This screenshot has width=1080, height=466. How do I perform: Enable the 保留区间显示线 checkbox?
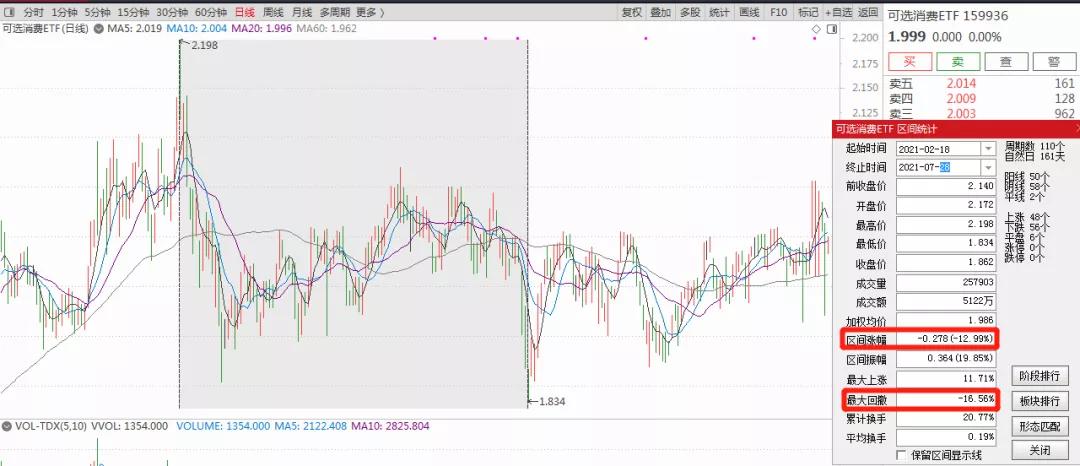point(902,455)
